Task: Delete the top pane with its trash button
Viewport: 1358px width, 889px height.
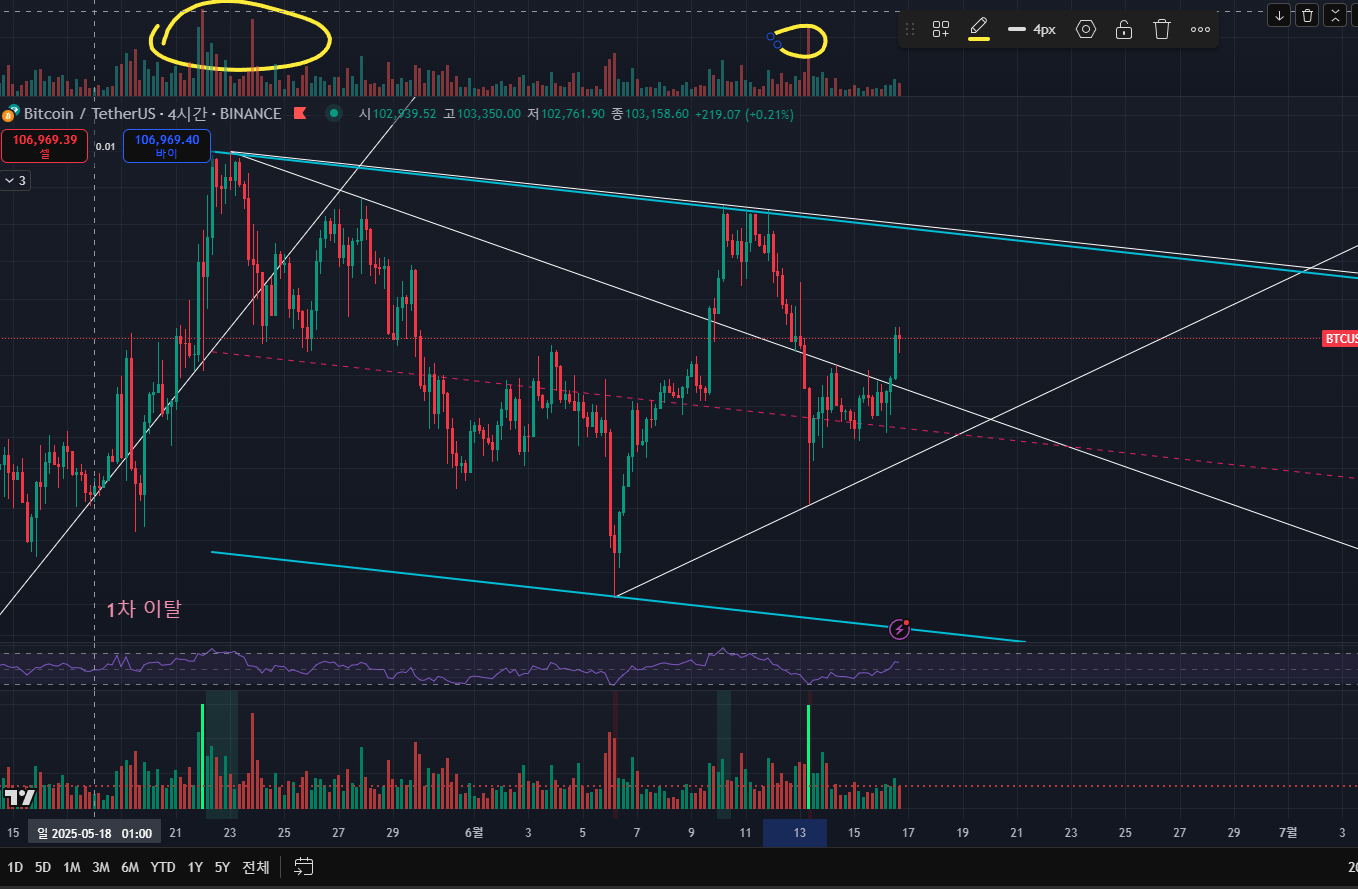Action: pos(1307,15)
